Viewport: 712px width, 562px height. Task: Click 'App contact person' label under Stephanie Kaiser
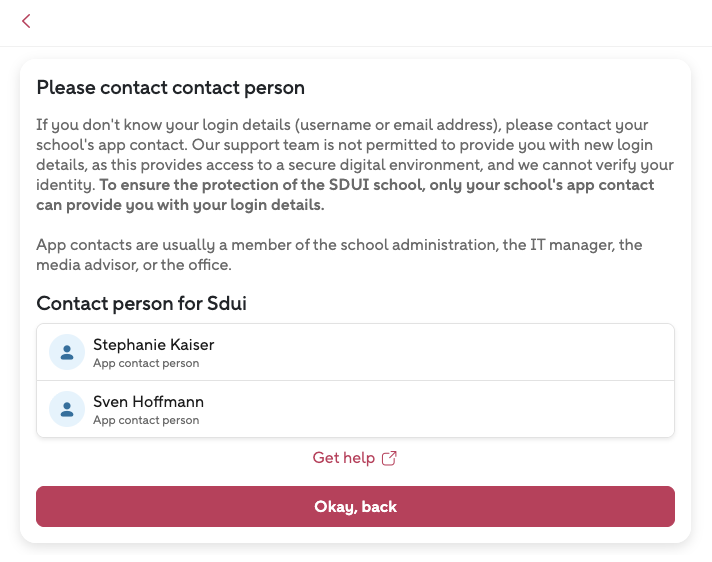point(146,364)
